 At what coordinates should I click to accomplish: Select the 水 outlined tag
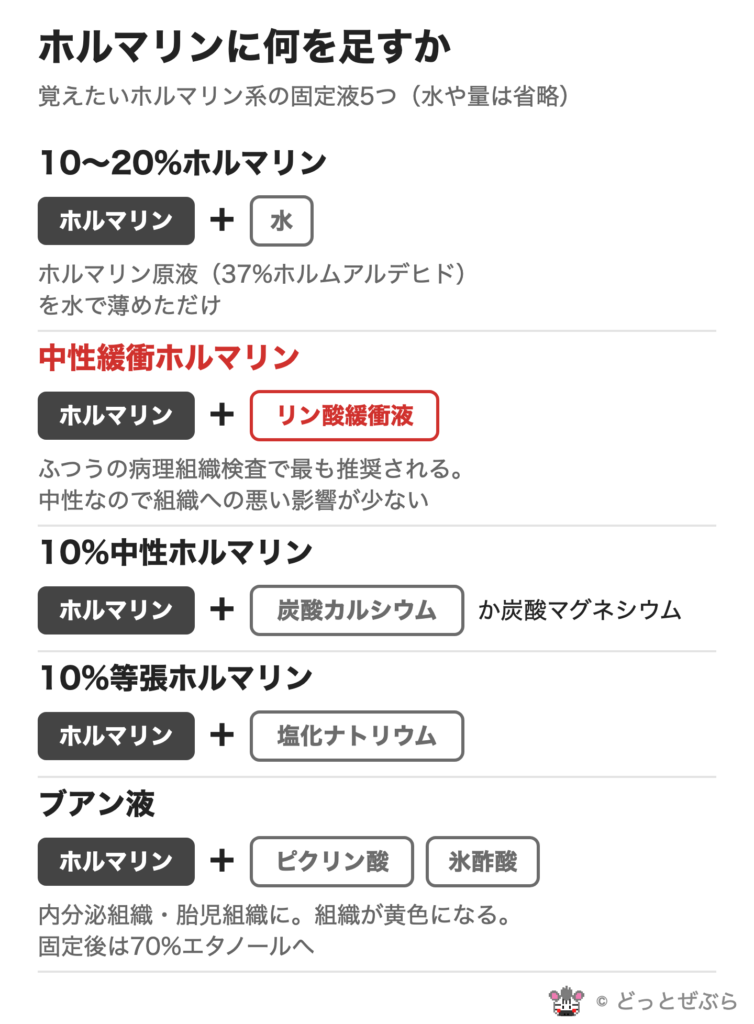point(281,221)
